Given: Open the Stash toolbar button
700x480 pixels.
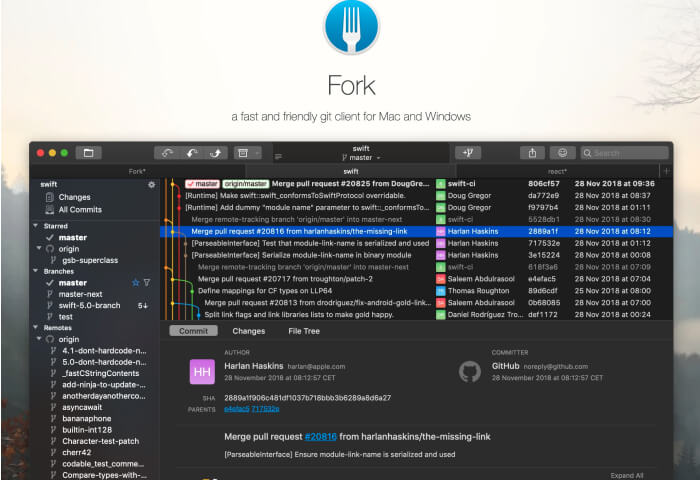Looking at the screenshot, I should (243, 153).
